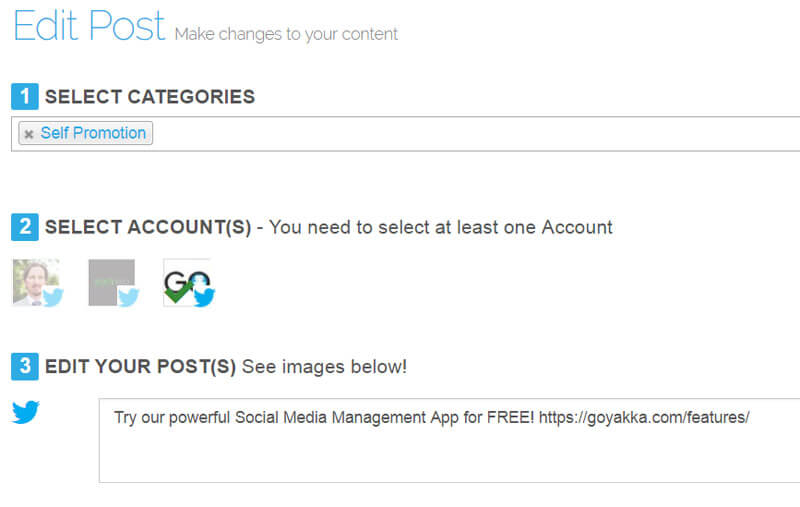Click the Twitter bird on the man's avatar

(53, 297)
